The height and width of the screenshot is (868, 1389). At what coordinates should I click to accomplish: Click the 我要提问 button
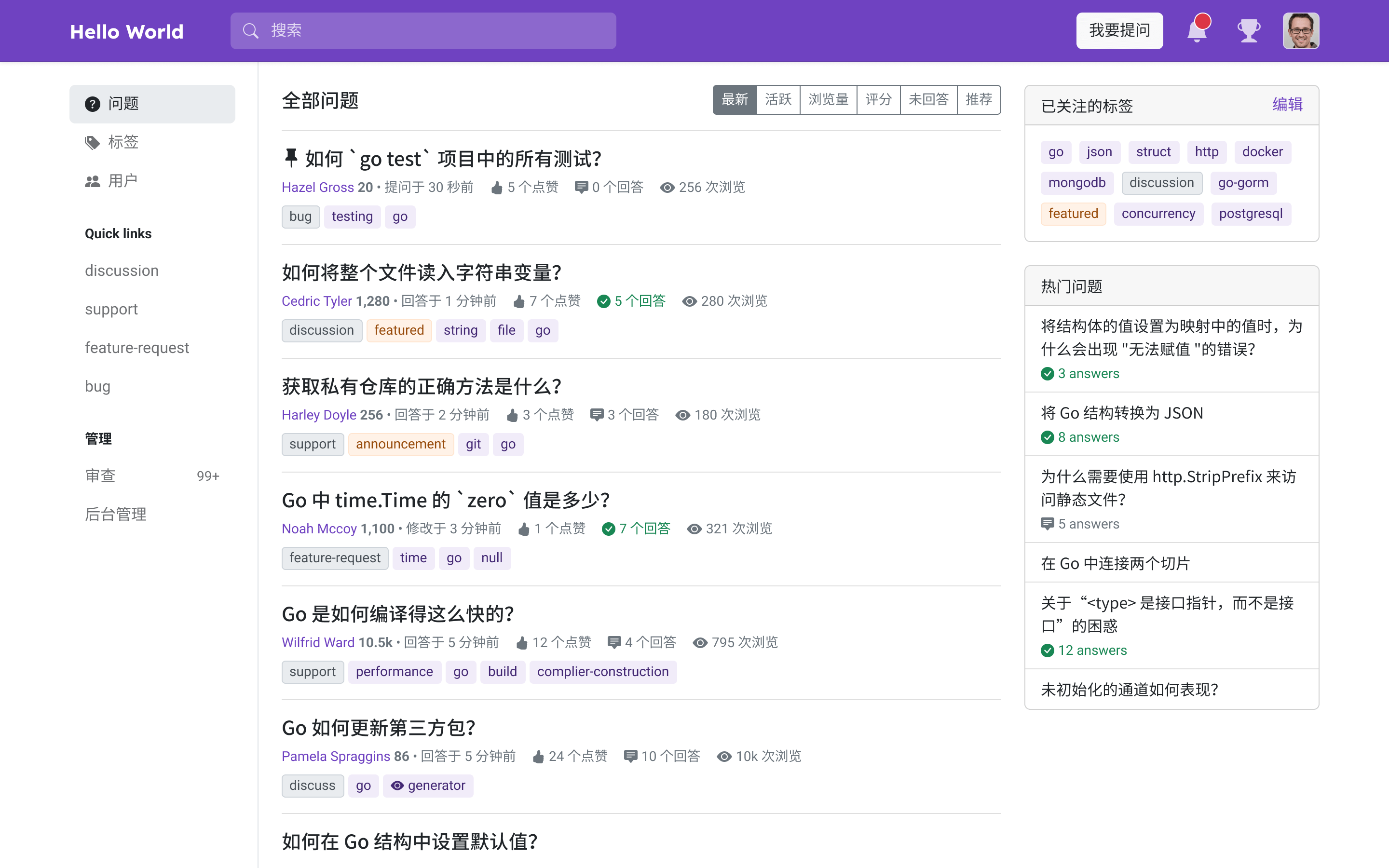point(1119,31)
